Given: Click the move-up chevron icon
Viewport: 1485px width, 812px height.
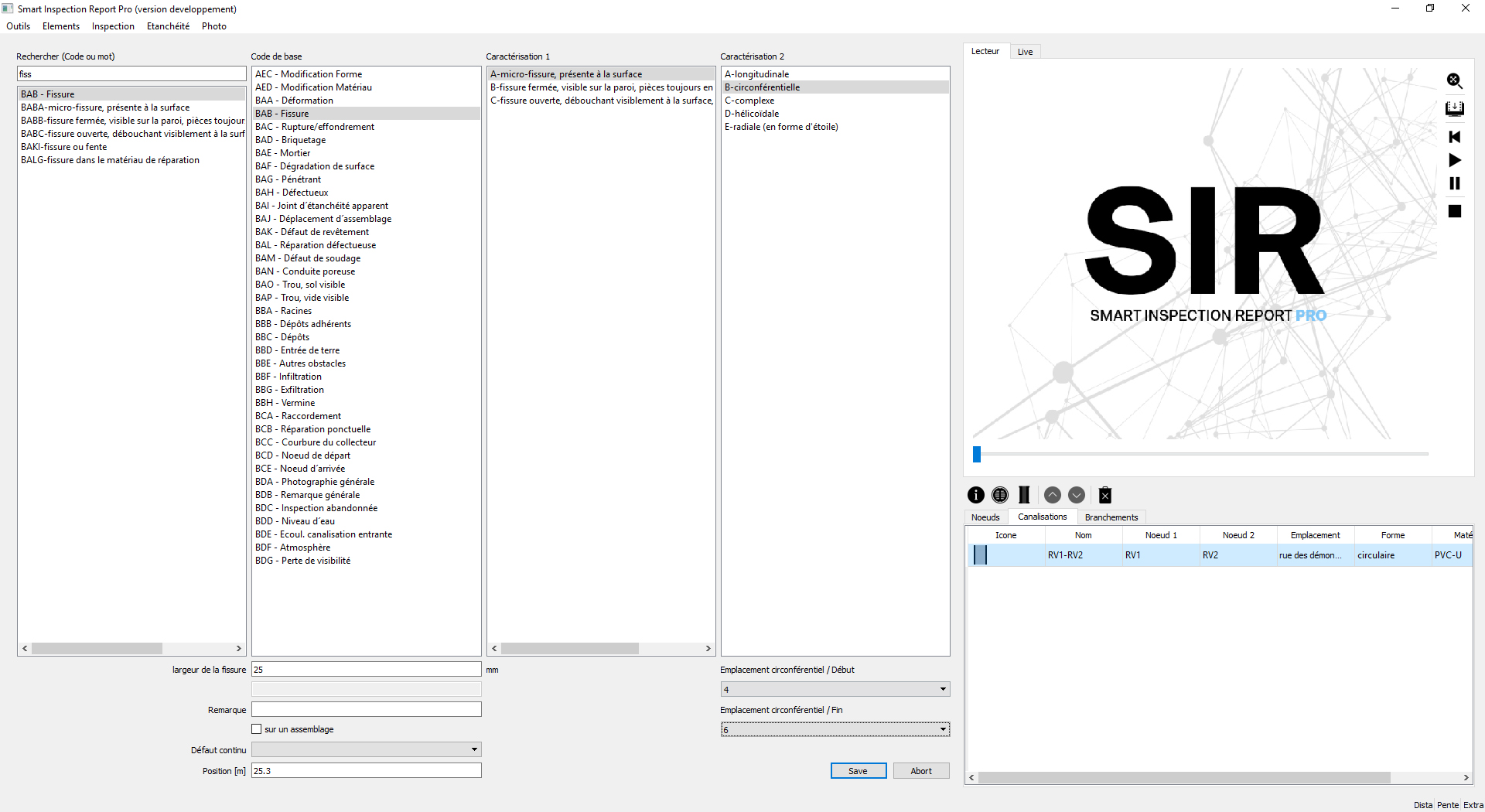Looking at the screenshot, I should tap(1053, 495).
